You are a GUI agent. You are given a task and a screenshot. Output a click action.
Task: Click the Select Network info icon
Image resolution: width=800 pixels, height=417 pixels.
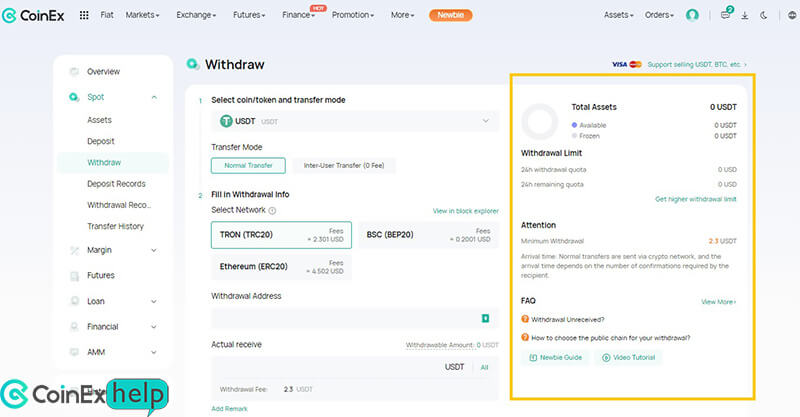pos(272,211)
